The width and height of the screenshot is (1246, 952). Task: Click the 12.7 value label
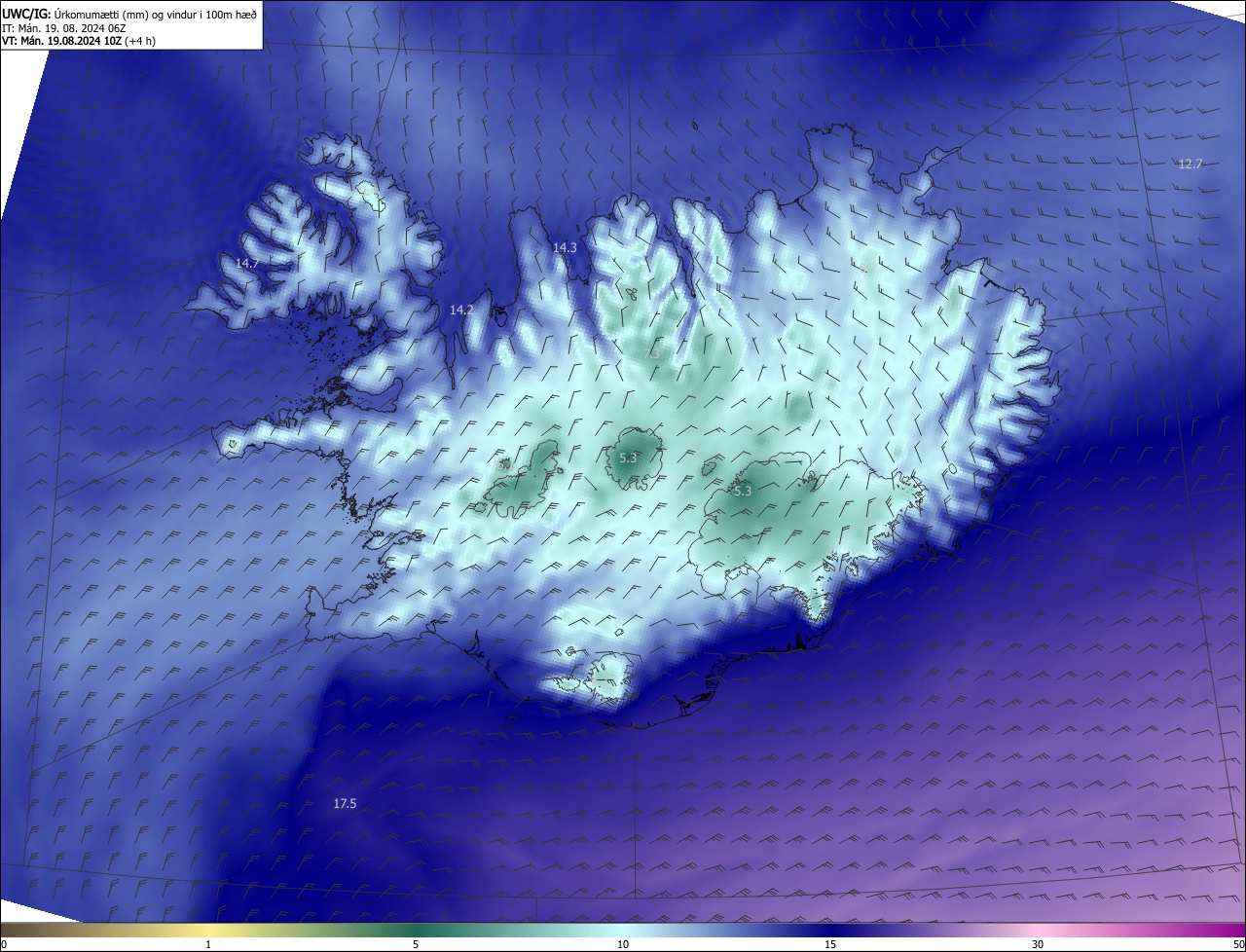(x=1191, y=165)
